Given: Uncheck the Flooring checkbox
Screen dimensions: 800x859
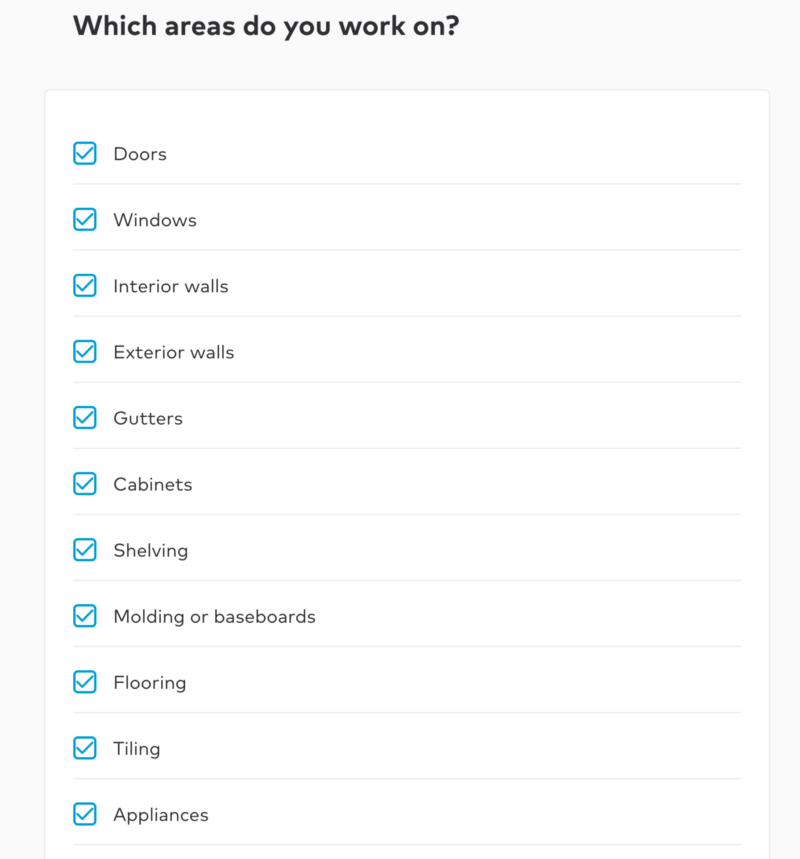Looking at the screenshot, I should coord(85,682).
